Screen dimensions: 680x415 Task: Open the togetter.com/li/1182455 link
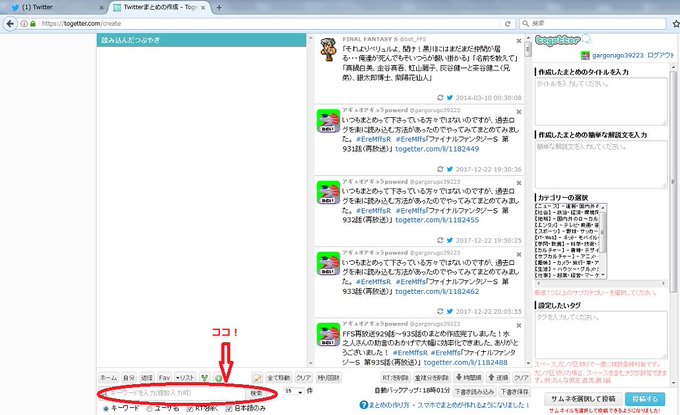(437, 220)
